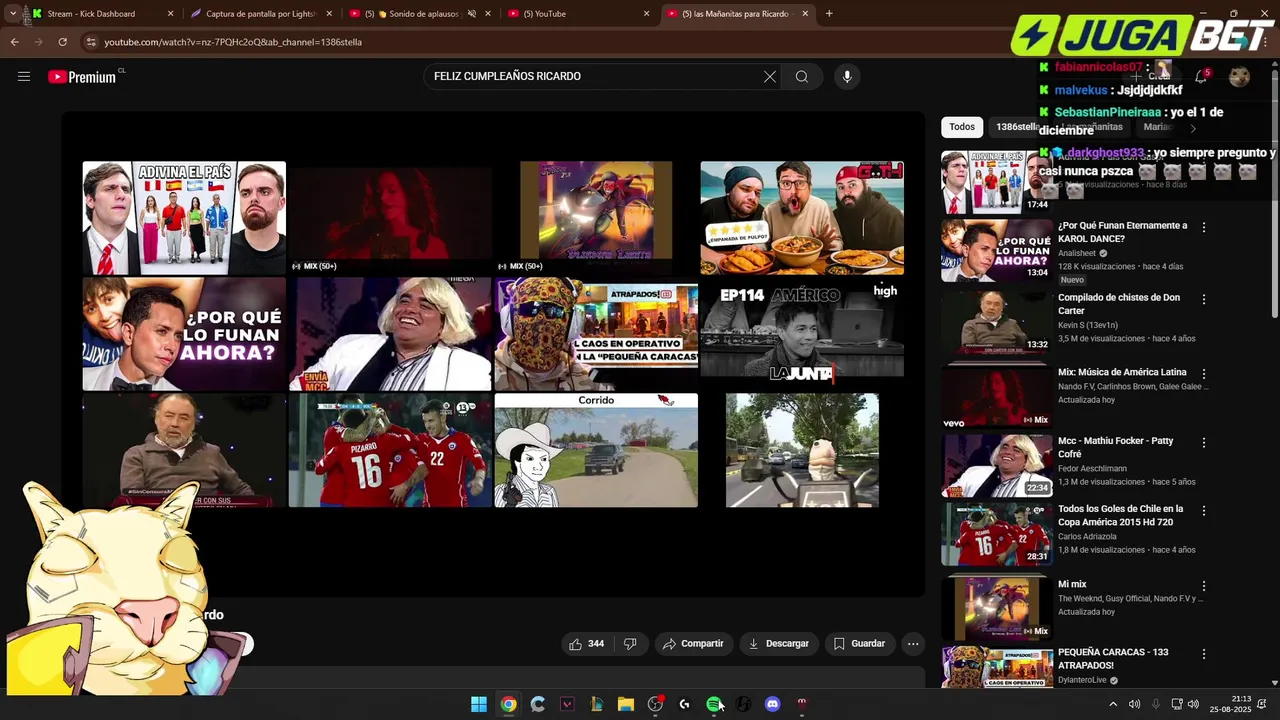Dislike the video with thumbs down
Image resolution: width=1280 pixels, height=720 pixels.
[630, 644]
